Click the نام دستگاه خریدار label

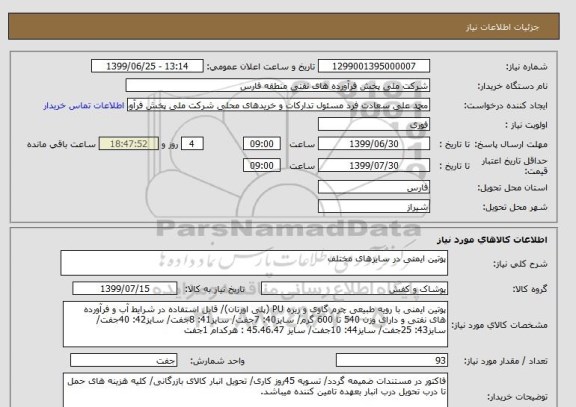512,86
